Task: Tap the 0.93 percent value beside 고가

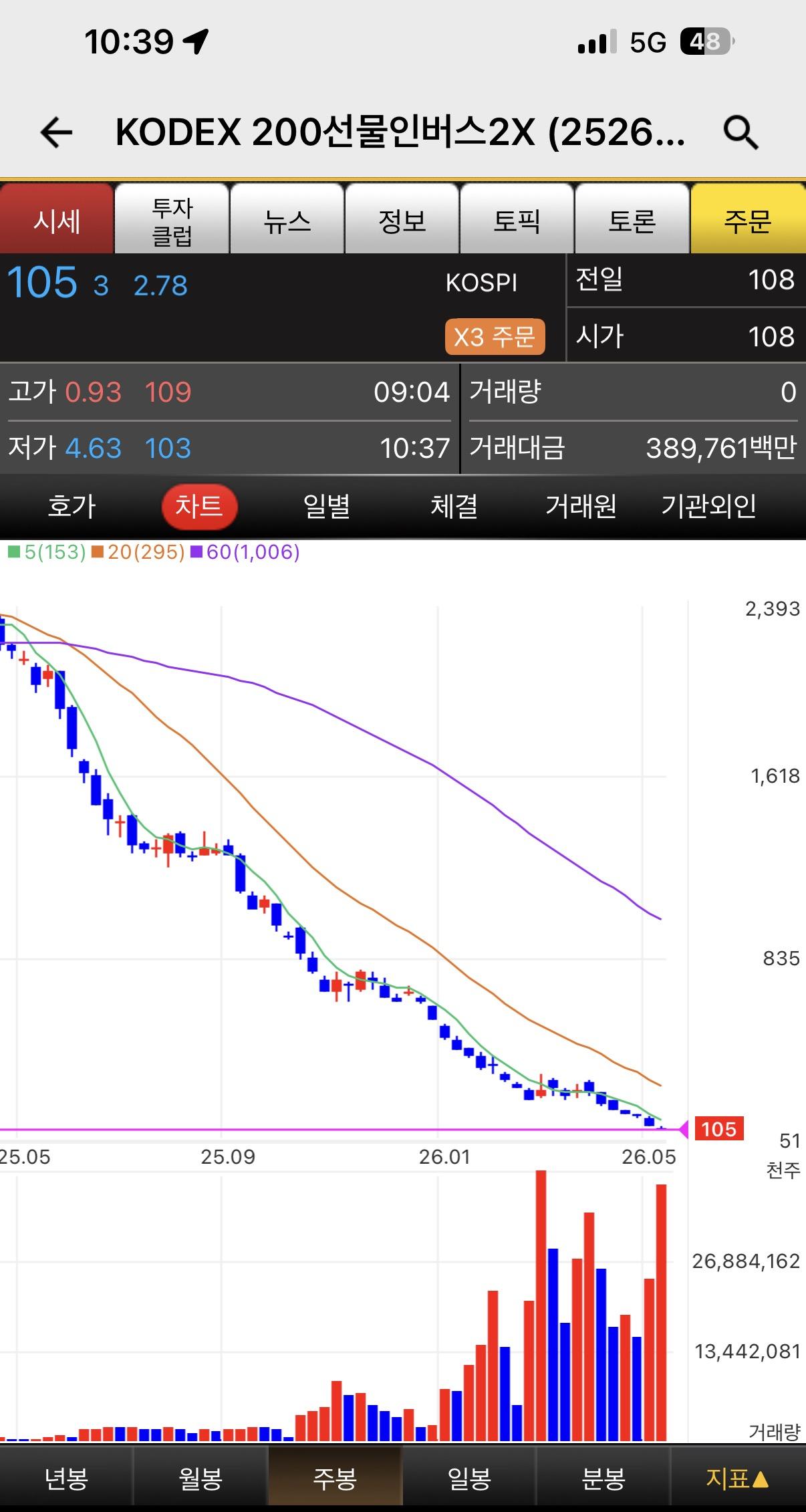Action: (x=93, y=392)
